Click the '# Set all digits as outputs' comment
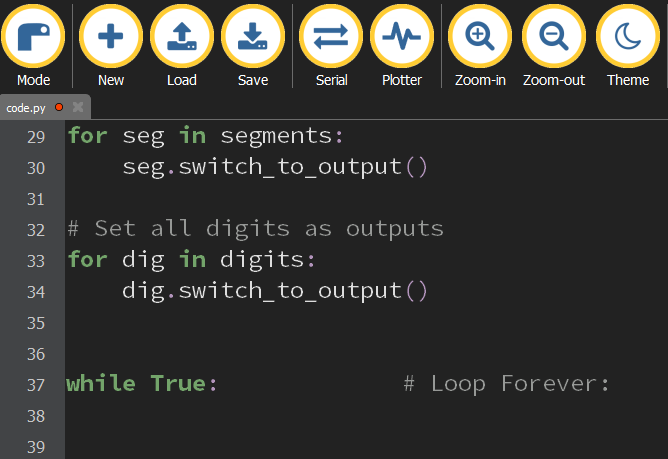The height and width of the screenshot is (459, 668). click(x=255, y=229)
